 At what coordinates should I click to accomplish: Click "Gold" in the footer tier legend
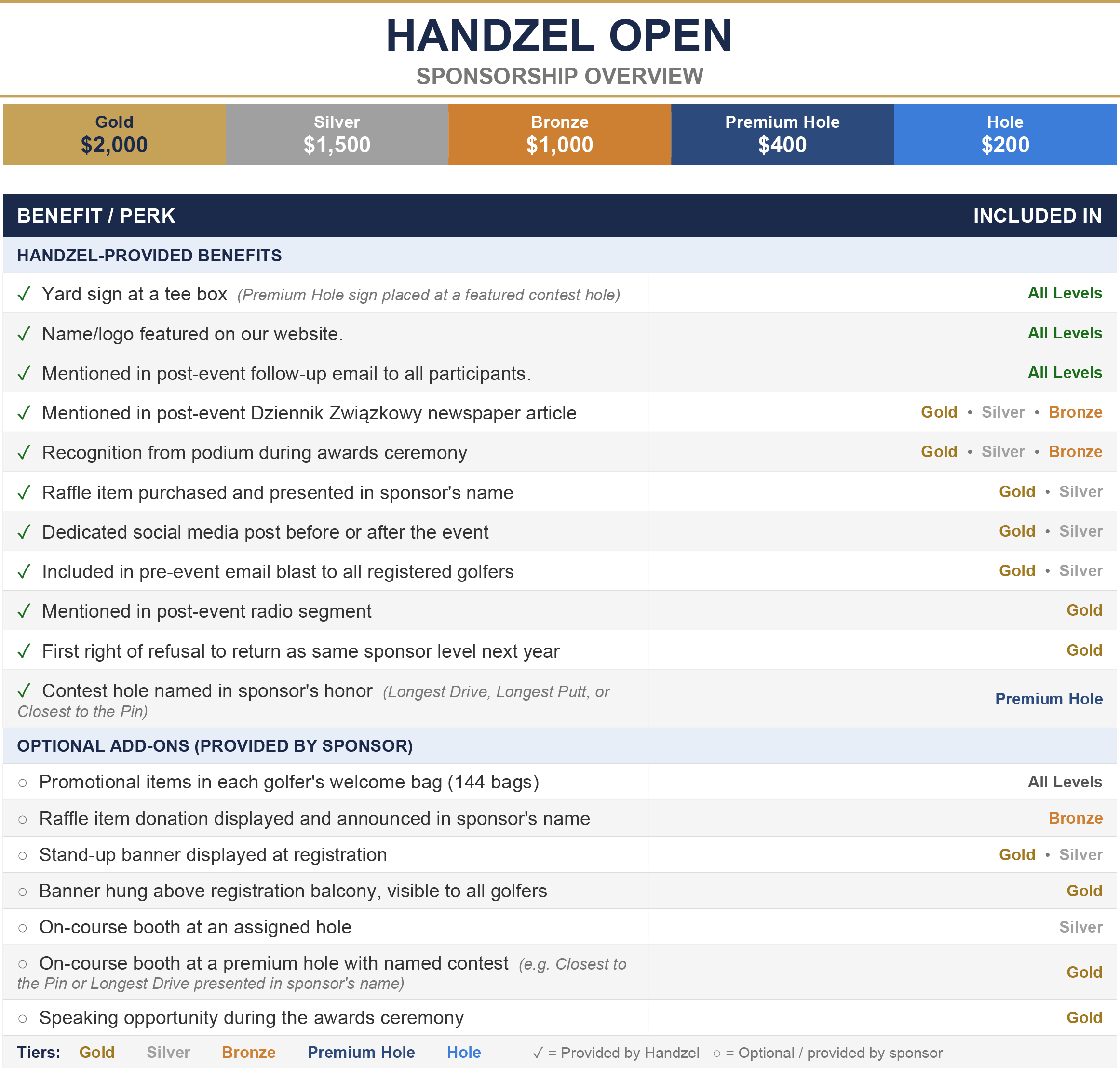tap(97, 1053)
